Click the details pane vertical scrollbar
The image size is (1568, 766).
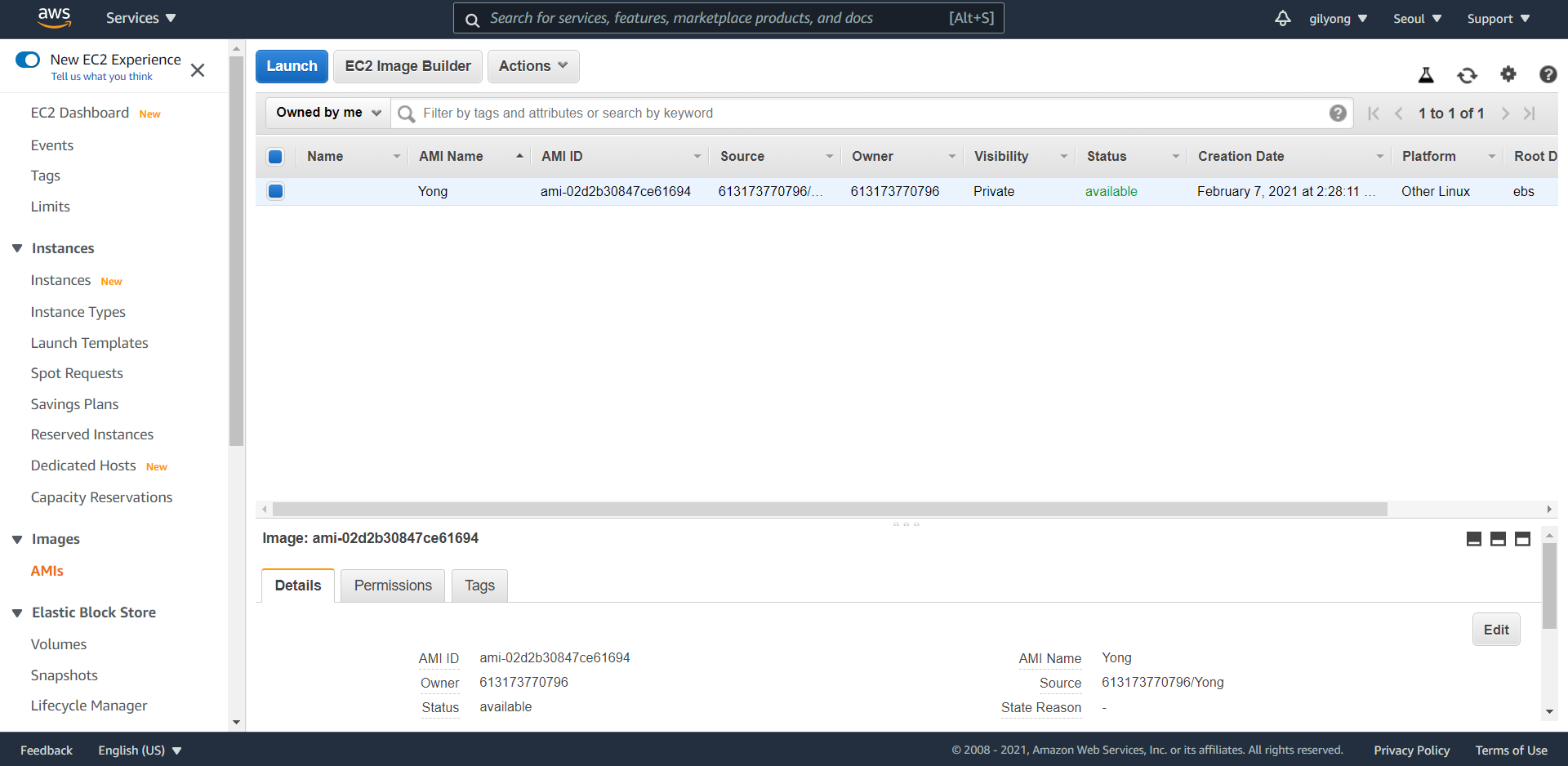tap(1549, 586)
